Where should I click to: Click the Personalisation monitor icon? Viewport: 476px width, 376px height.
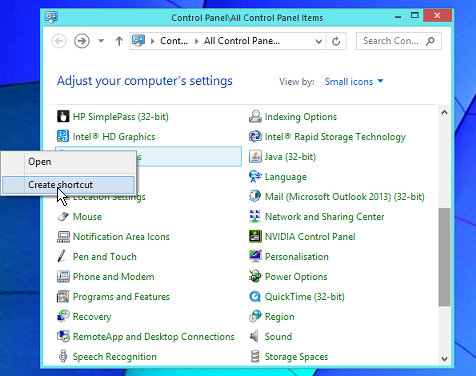(x=255, y=256)
